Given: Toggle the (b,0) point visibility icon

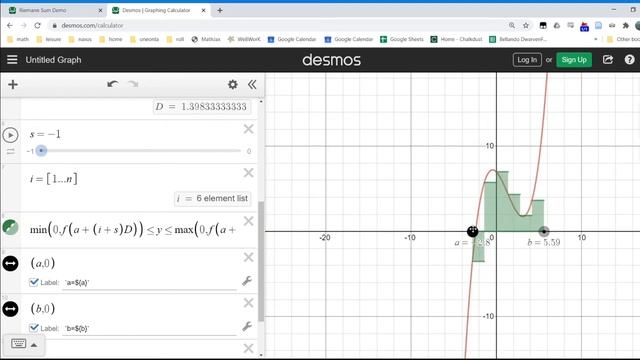Looking at the screenshot, I should click(10, 309).
